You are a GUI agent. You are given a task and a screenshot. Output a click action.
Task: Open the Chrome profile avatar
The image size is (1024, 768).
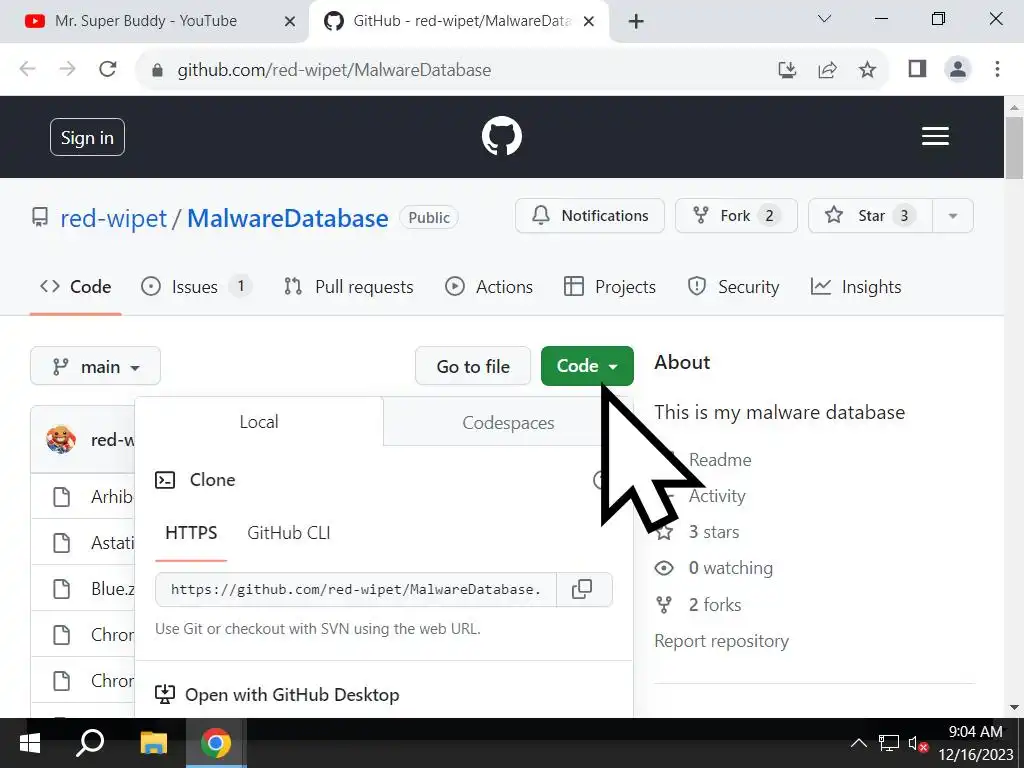click(x=957, y=69)
